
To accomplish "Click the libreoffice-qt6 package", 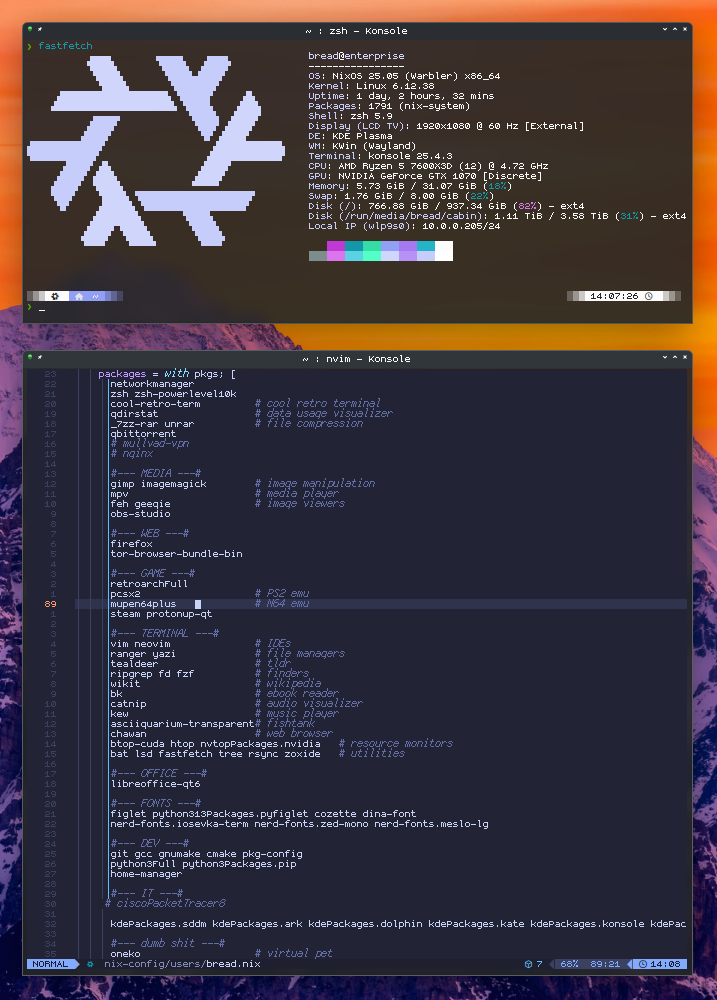I will coord(155,783).
